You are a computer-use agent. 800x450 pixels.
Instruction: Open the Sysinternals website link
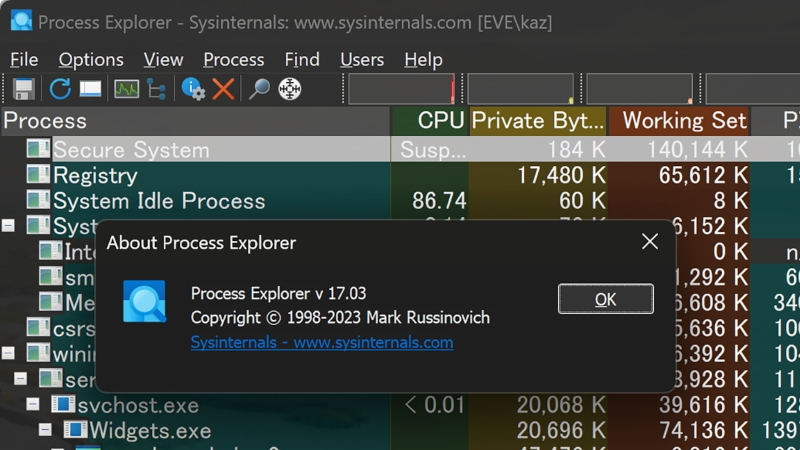322,342
